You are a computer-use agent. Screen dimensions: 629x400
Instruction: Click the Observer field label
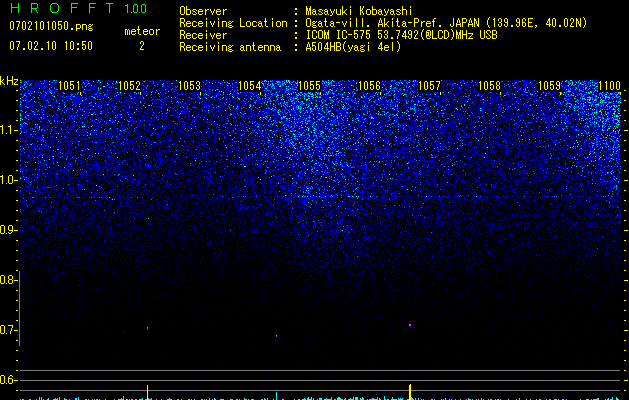pyautogui.click(x=203, y=11)
